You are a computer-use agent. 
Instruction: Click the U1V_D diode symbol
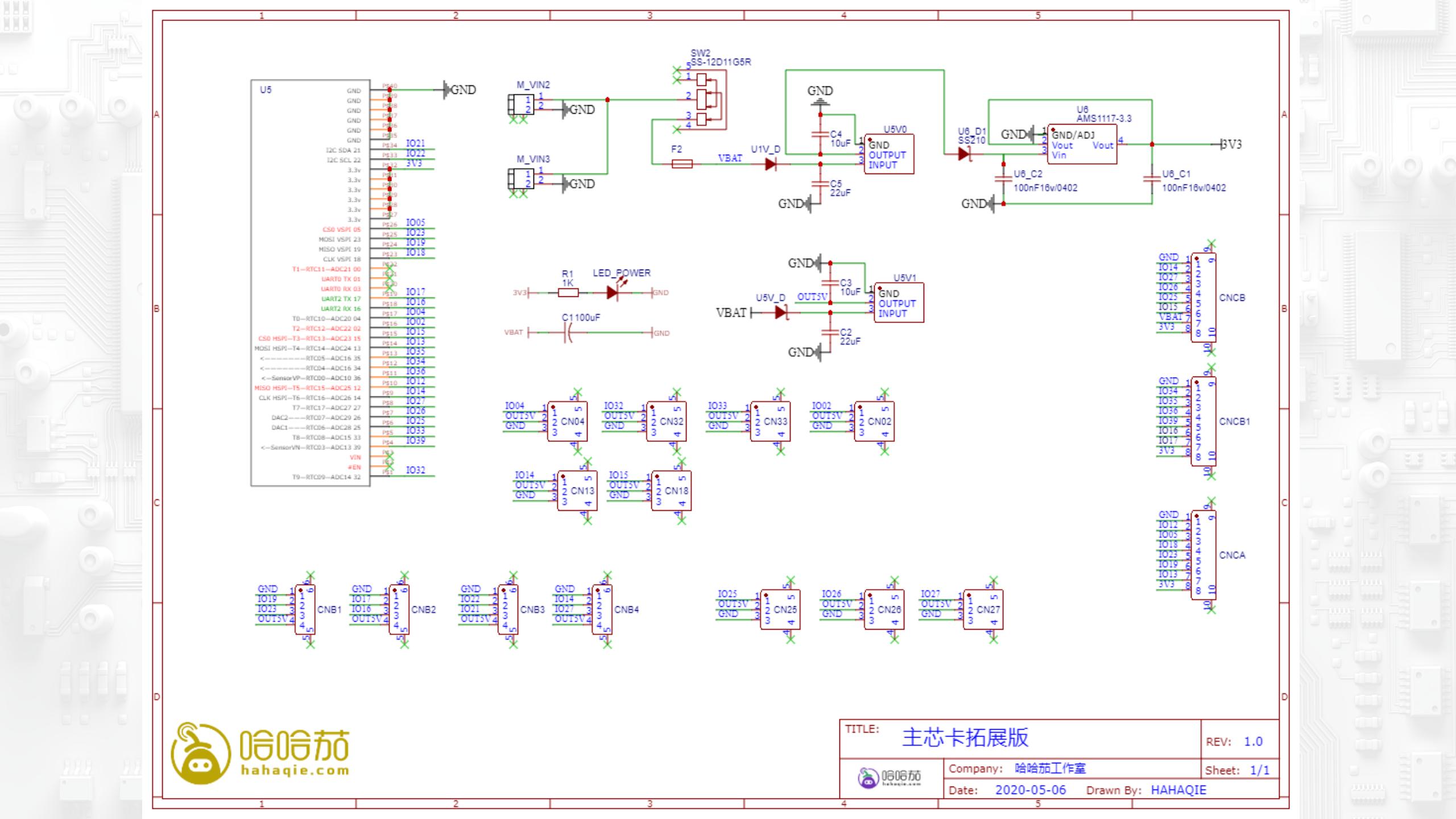click(x=771, y=164)
